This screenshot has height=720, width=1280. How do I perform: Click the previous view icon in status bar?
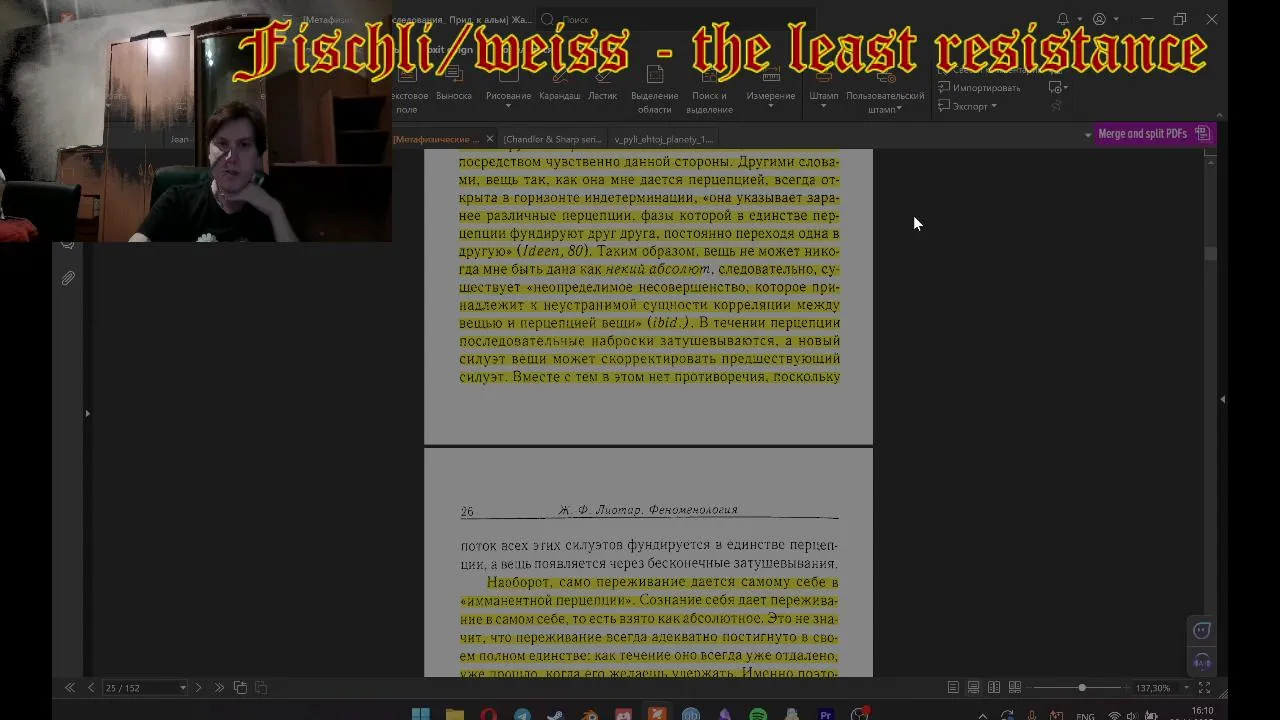click(240, 688)
